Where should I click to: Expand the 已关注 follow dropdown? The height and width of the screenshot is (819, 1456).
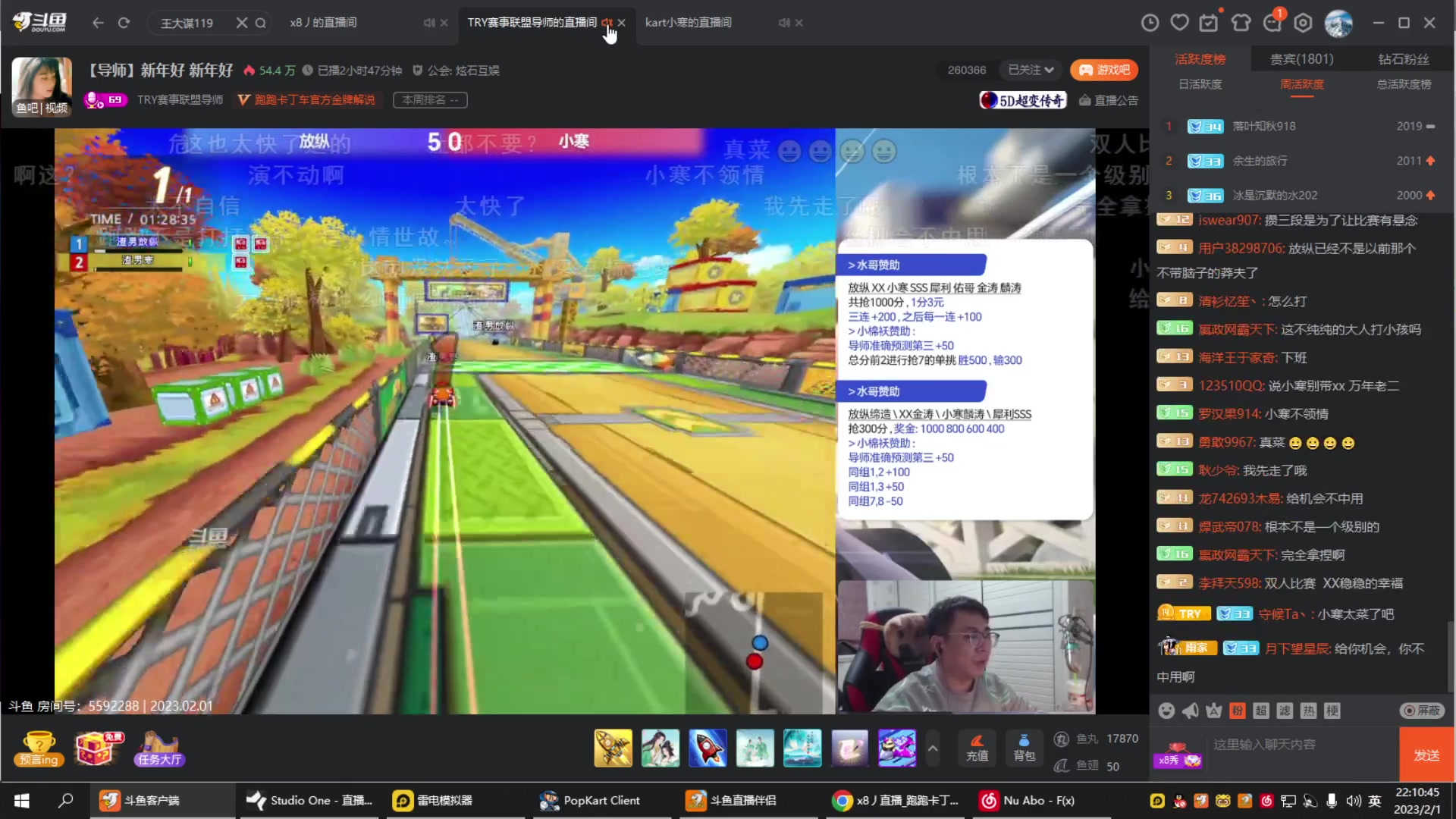[x=1031, y=70]
